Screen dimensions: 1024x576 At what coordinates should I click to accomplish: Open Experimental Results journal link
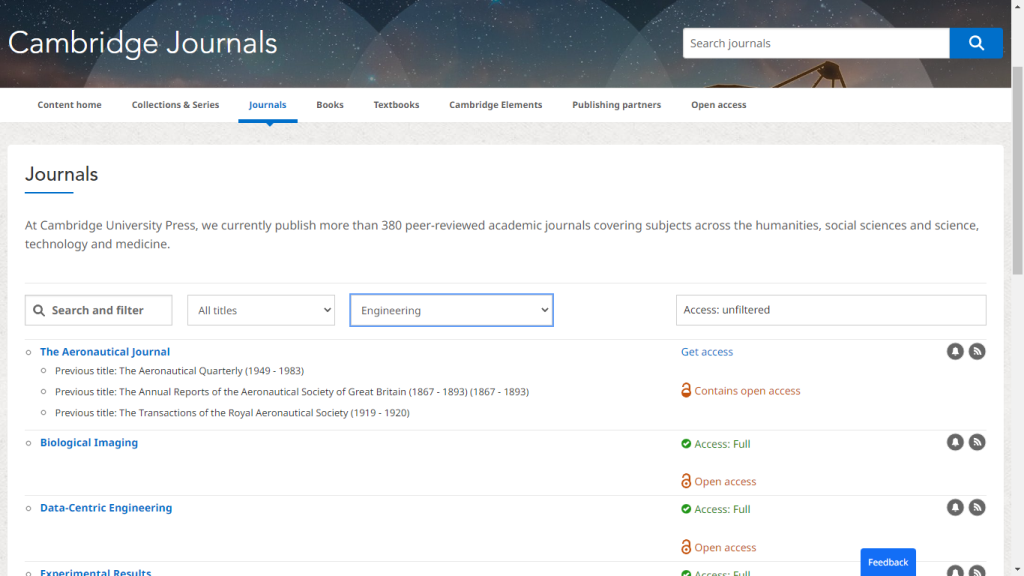point(95,572)
